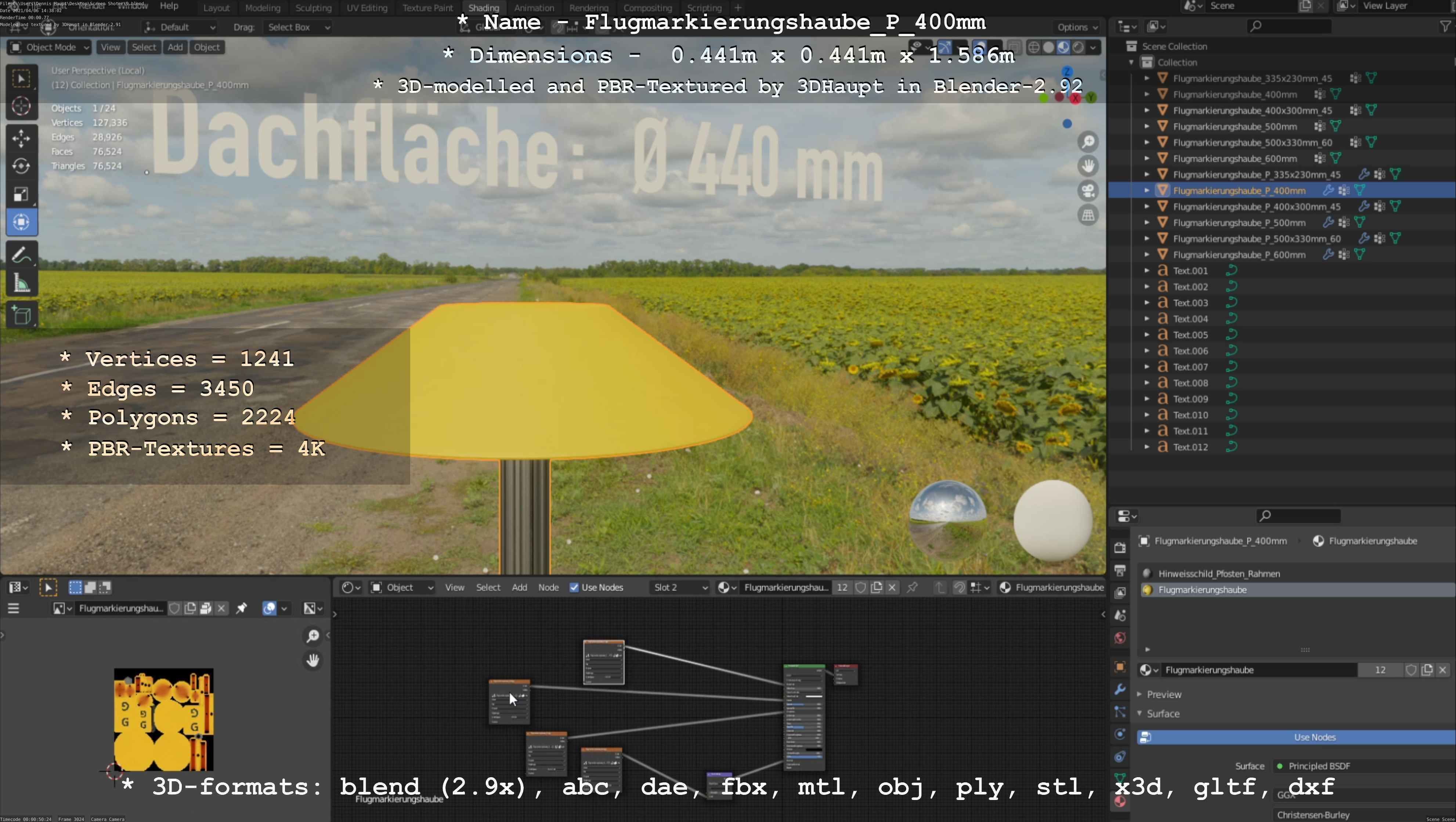Open the World properties tab

tap(1120, 638)
